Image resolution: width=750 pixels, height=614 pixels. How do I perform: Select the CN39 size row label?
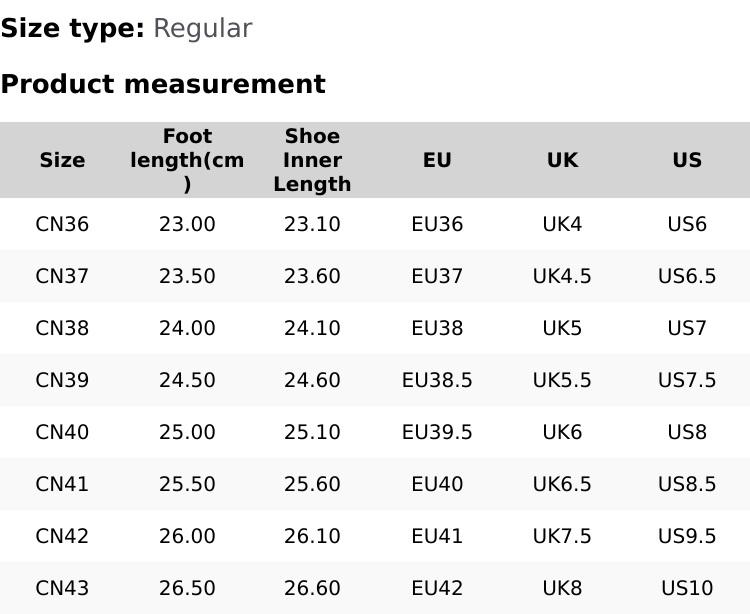pyautogui.click(x=62, y=380)
